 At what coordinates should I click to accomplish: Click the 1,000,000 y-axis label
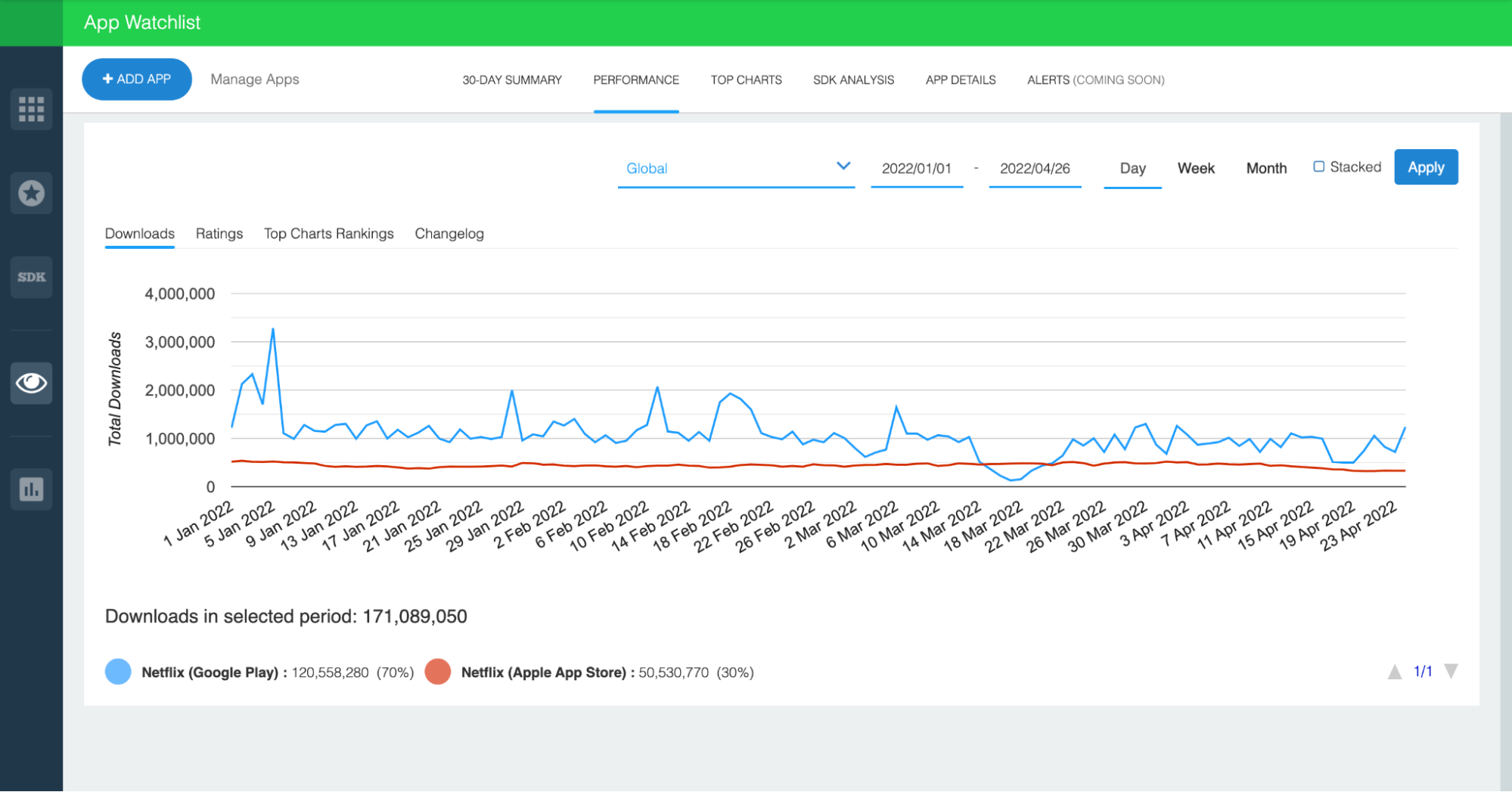click(180, 439)
